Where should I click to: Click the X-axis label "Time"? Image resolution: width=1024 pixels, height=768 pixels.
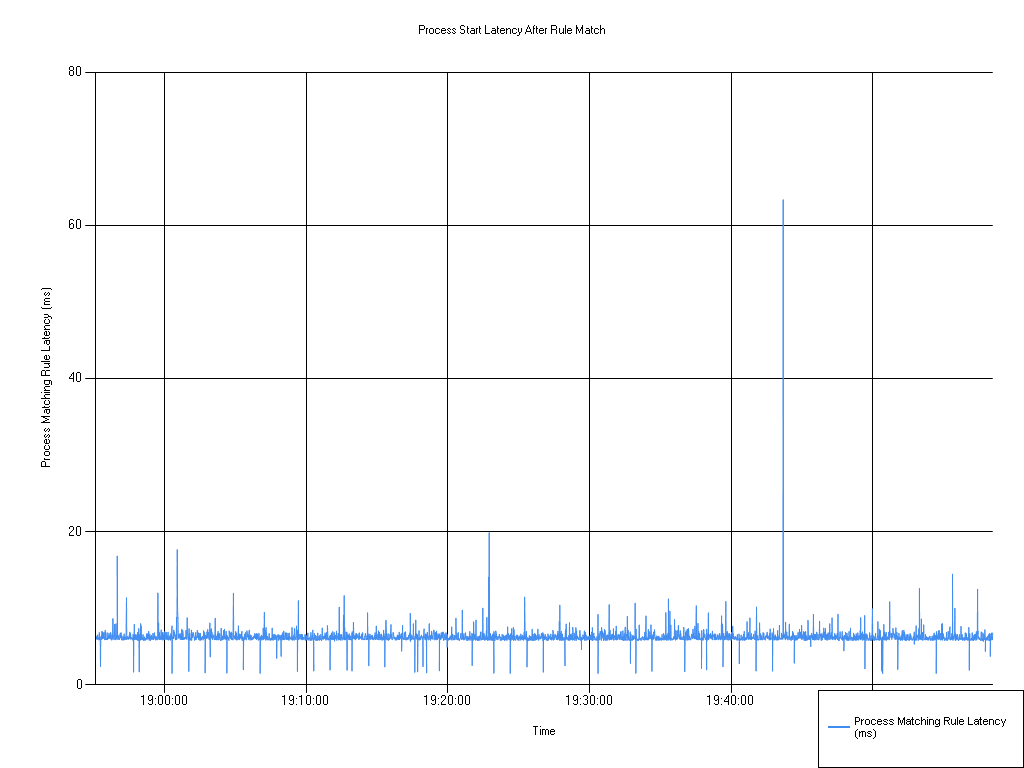pos(543,731)
